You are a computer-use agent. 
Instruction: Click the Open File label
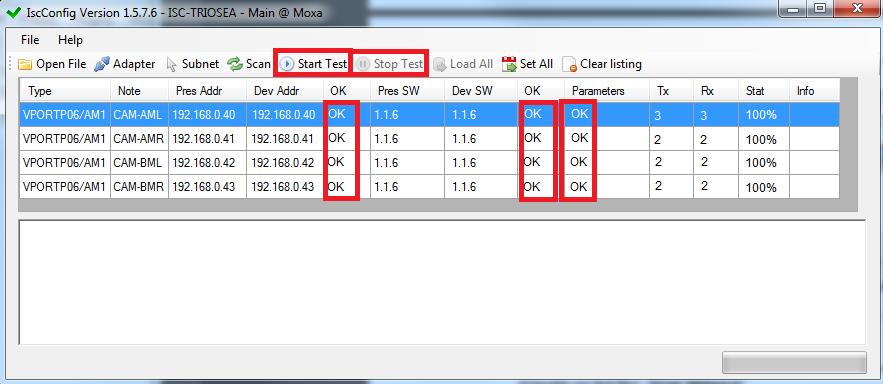pos(61,64)
